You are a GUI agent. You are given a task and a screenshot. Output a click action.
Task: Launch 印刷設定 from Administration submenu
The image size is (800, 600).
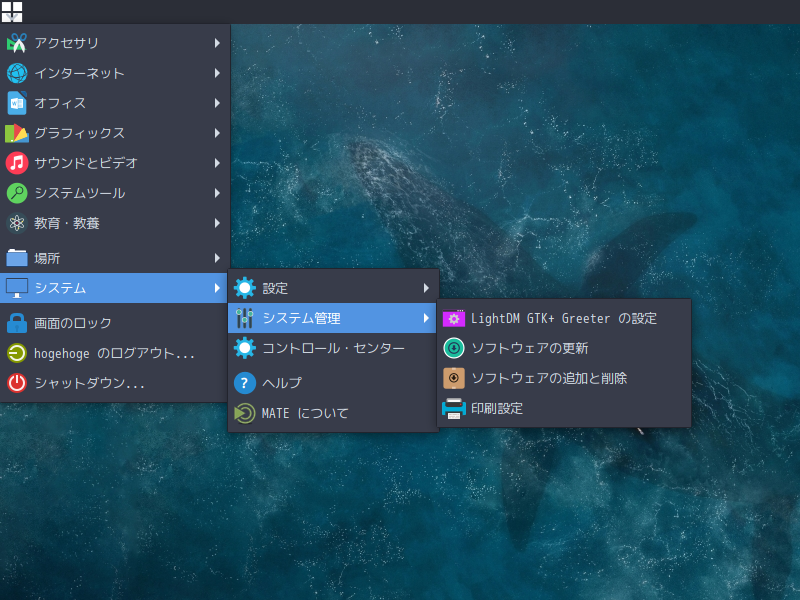(x=564, y=408)
